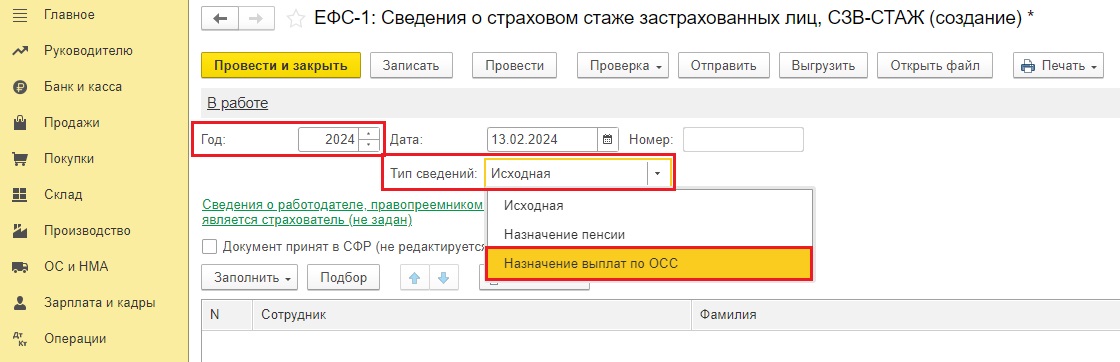Open the Производство sidebar section
1120x362 pixels.
coord(87,231)
